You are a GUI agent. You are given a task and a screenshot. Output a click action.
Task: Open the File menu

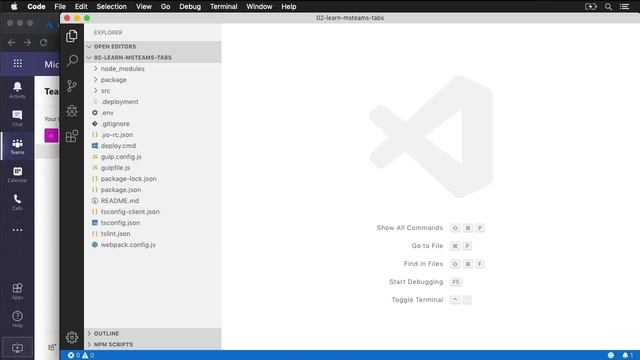(x=60, y=7)
